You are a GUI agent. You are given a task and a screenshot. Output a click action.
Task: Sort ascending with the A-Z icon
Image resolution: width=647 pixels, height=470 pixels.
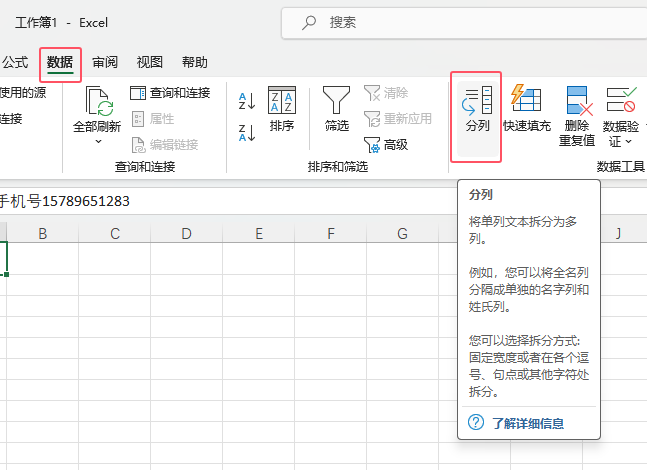pos(247,101)
